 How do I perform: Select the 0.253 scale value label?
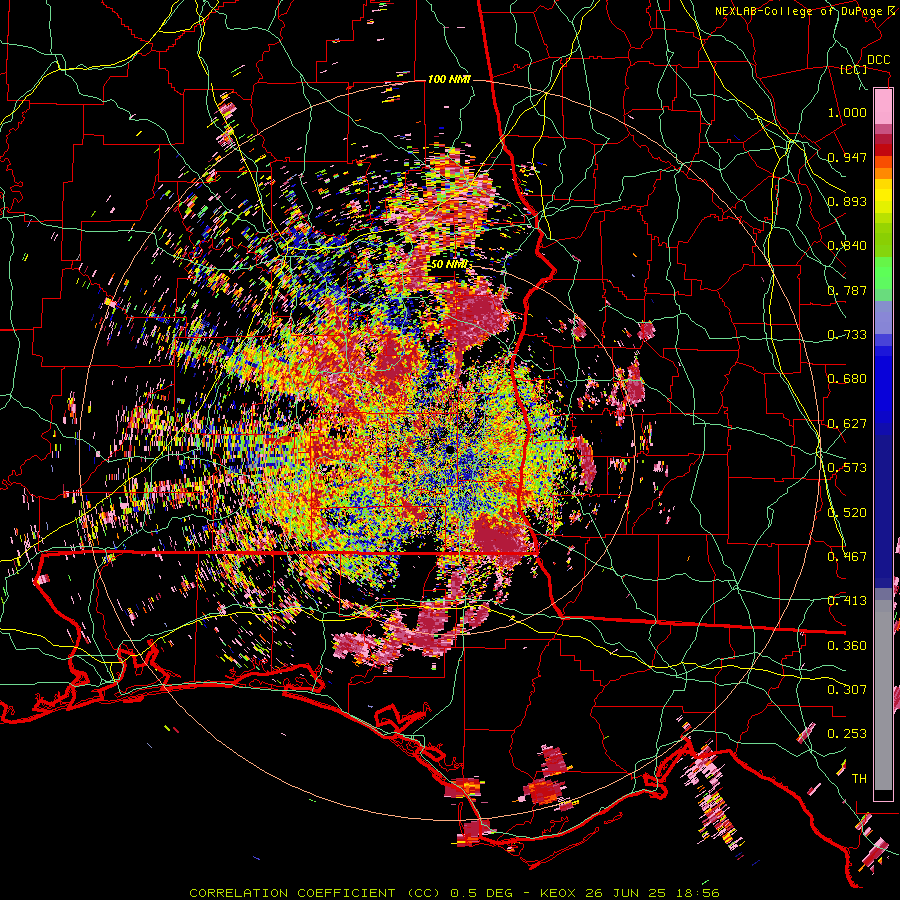847,734
